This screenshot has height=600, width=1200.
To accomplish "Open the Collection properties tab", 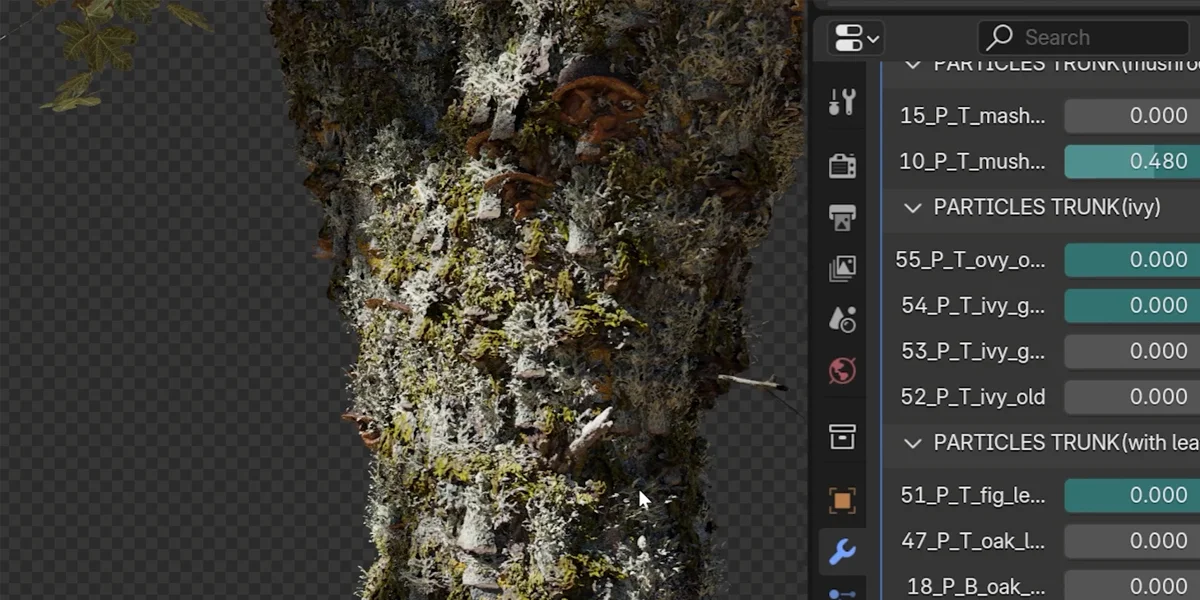I will coord(842,437).
